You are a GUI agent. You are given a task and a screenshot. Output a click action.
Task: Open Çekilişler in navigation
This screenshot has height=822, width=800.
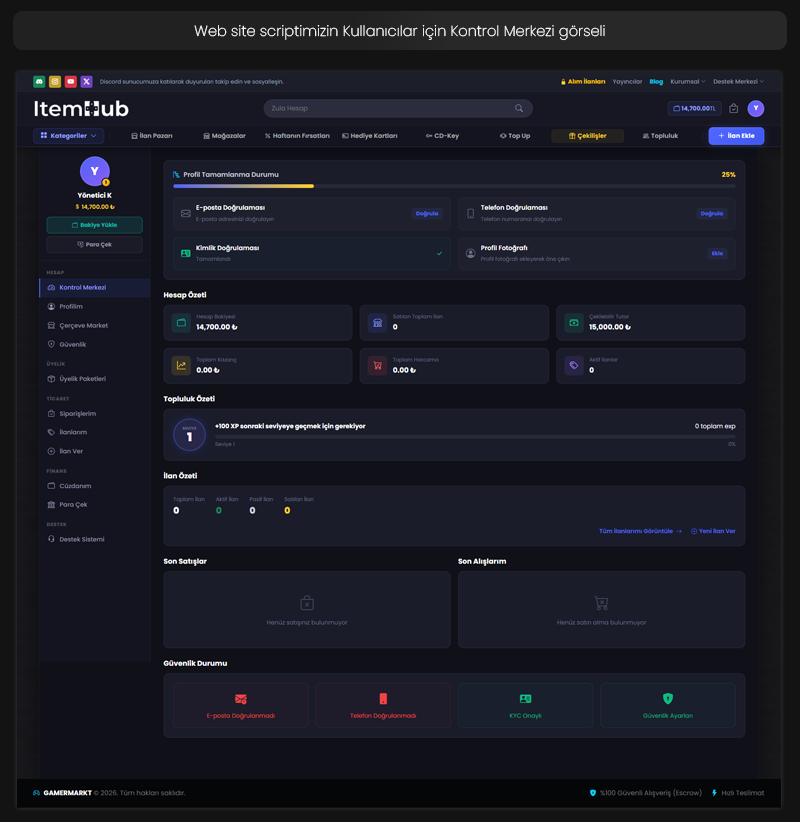pyautogui.click(x=588, y=136)
